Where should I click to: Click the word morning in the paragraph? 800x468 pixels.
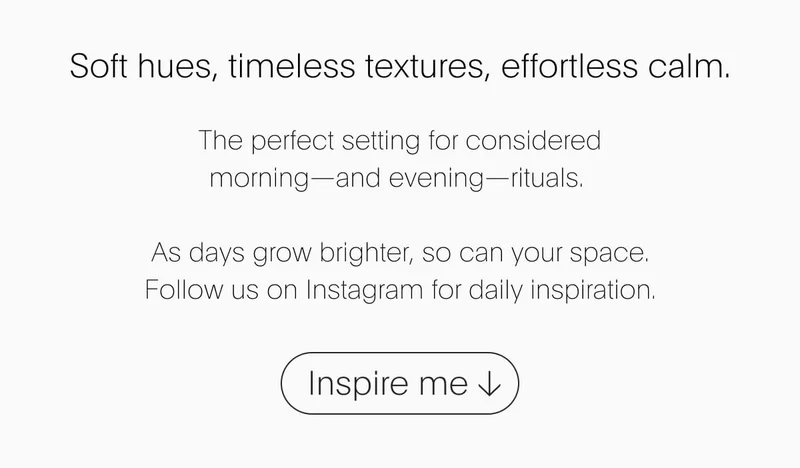tap(259, 179)
